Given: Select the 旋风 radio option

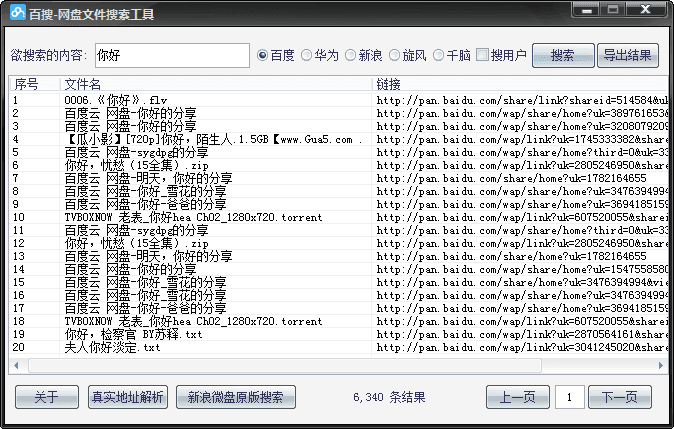Looking at the screenshot, I should pyautogui.click(x=394, y=55).
